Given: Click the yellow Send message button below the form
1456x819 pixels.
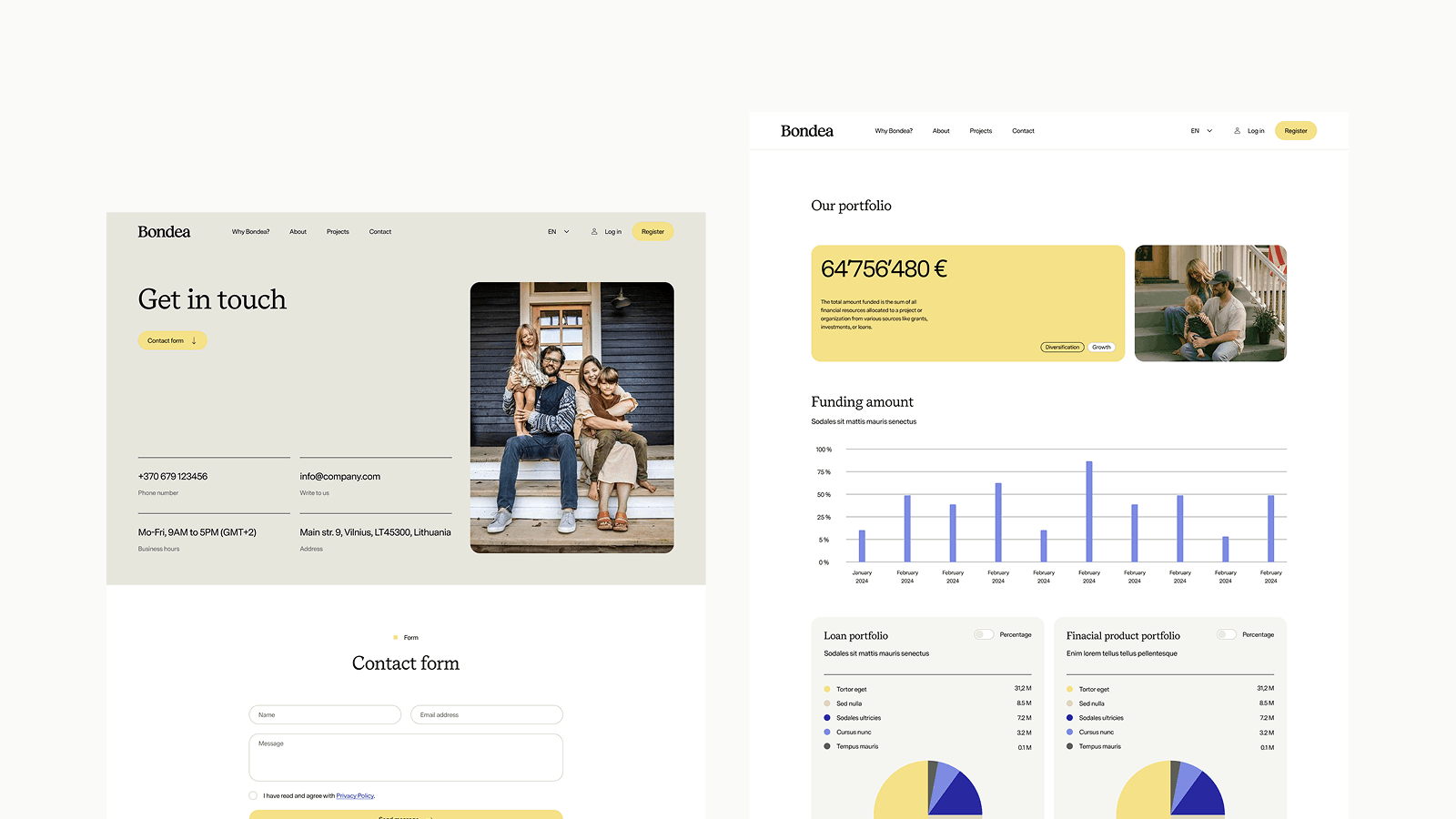Looking at the screenshot, I should [x=406, y=814].
